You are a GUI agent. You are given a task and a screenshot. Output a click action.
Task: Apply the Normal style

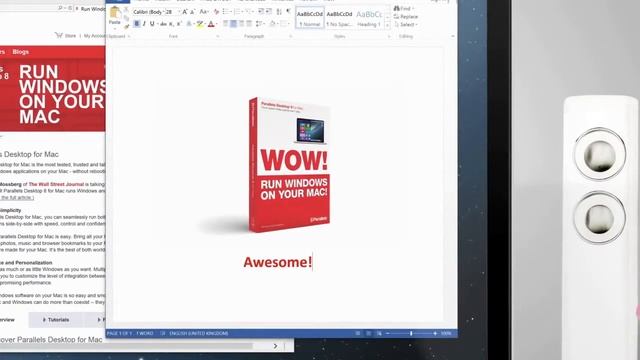tap(310, 18)
